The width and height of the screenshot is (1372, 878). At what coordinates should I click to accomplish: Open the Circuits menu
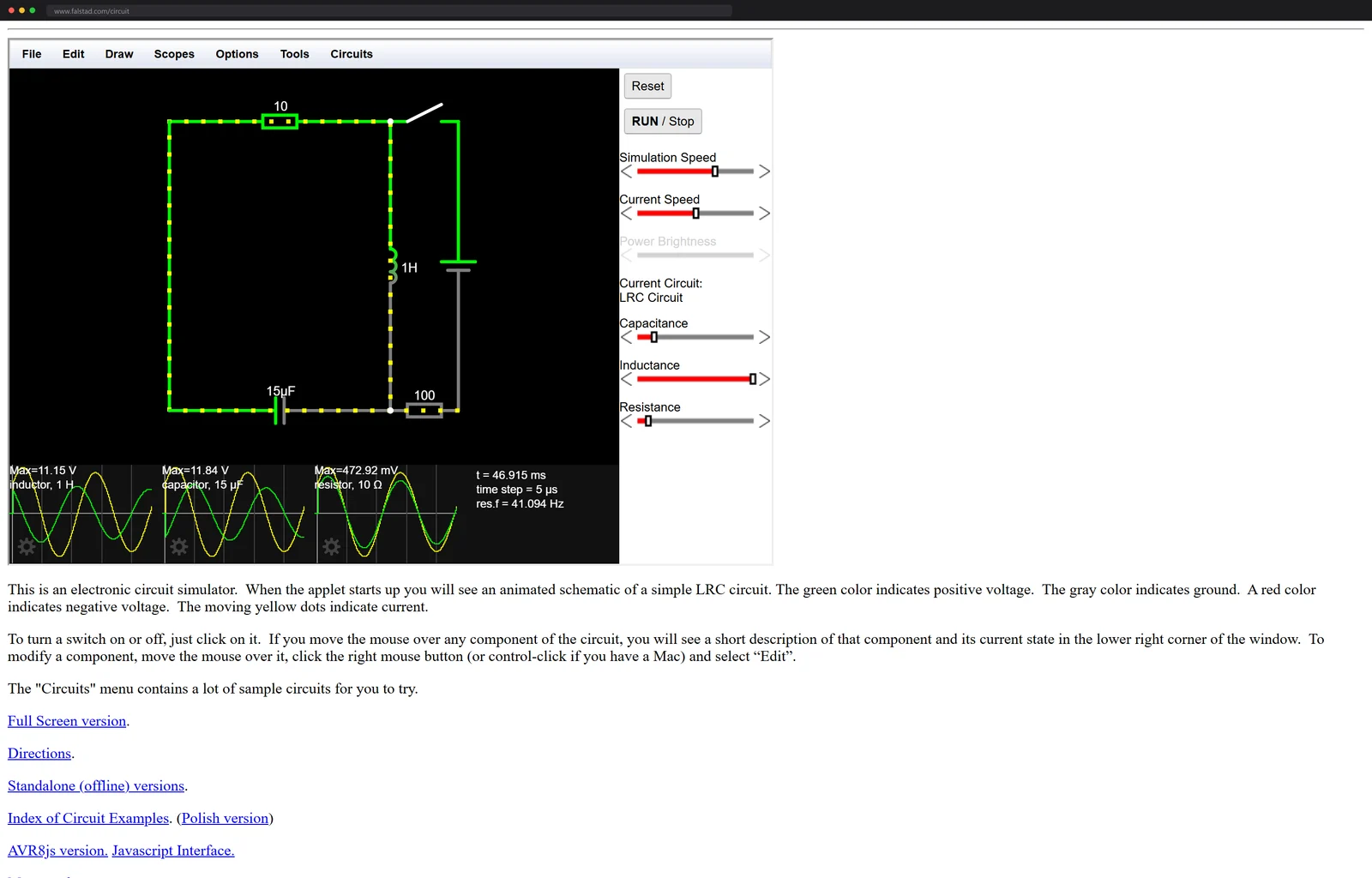[x=352, y=54]
